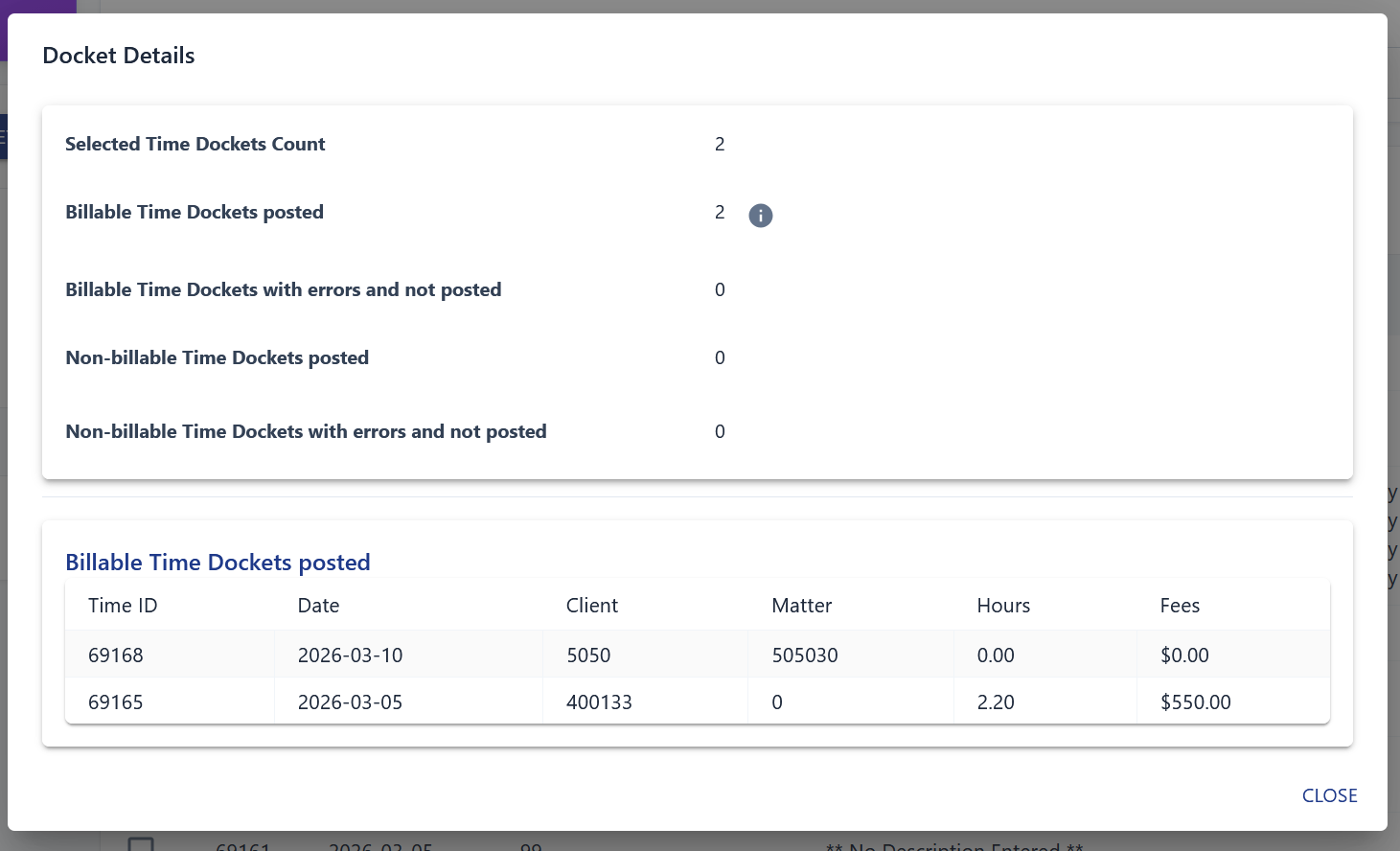The width and height of the screenshot is (1400, 851).
Task: Click the CLOSE link to dismiss the dialog
Action: click(1329, 795)
